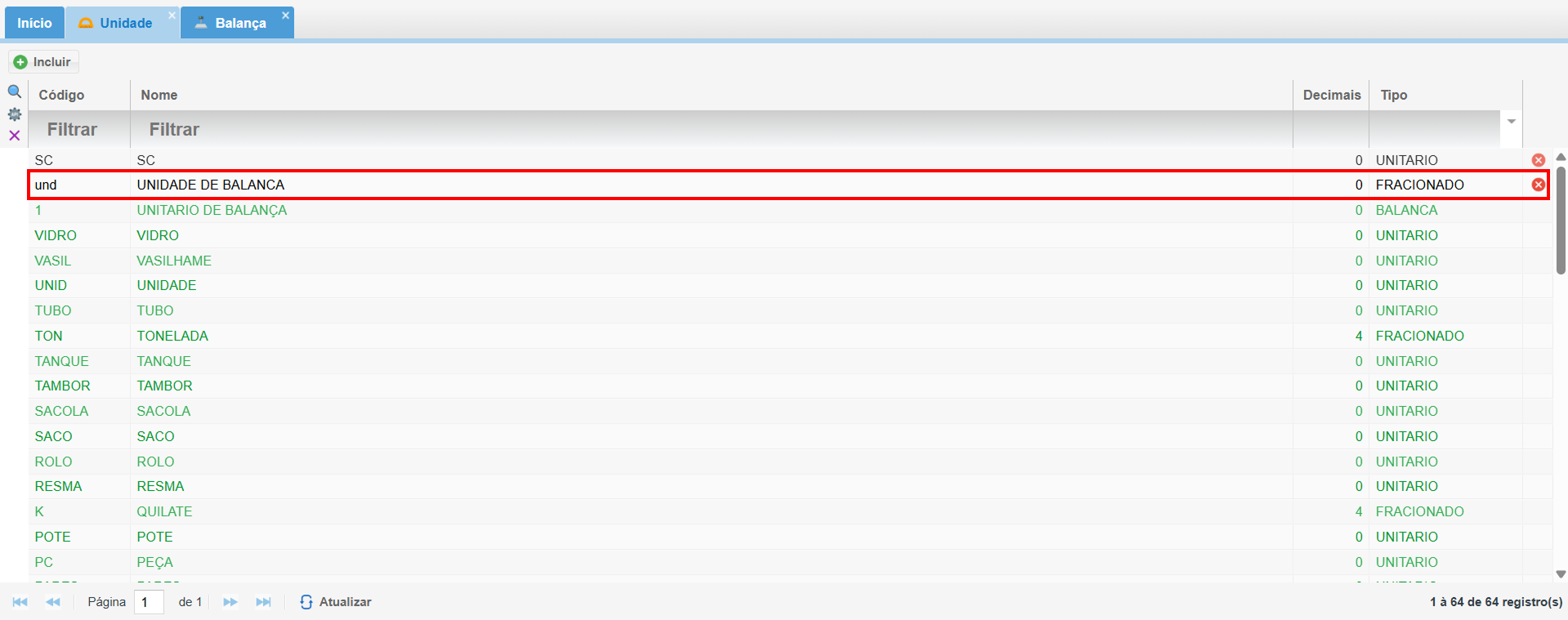1568x620 pixels.
Task: Switch to the Inicio tab
Action: pos(34,23)
